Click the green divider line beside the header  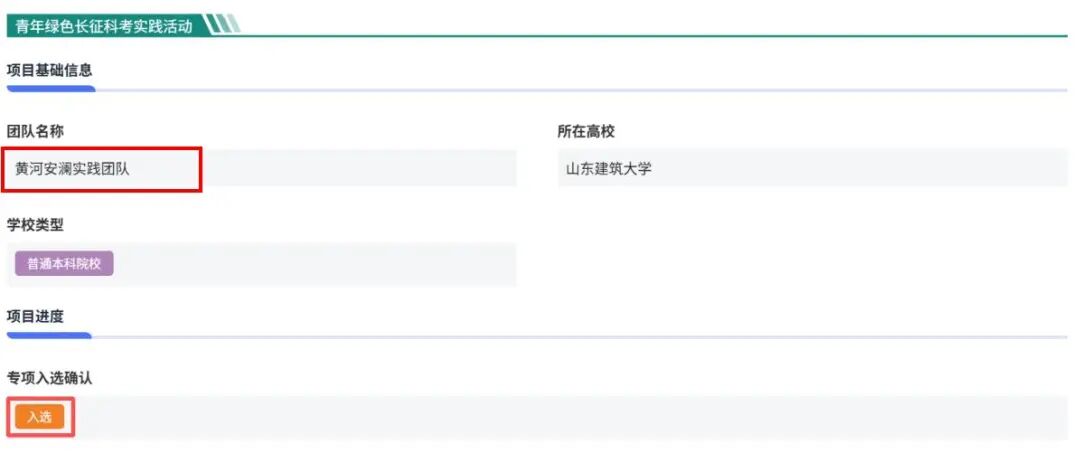[x=654, y=36]
